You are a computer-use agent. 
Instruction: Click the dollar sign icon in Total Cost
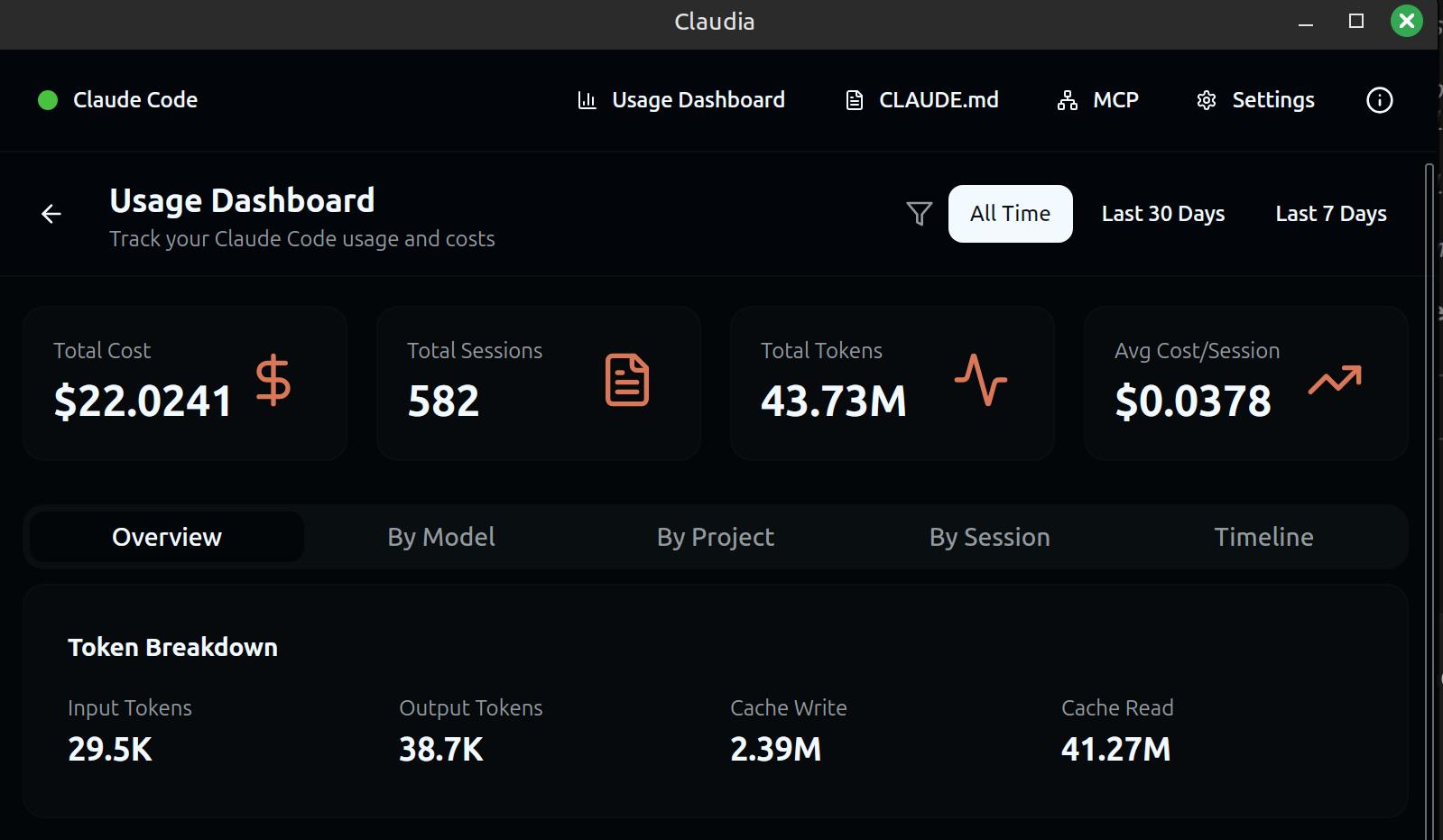[273, 380]
